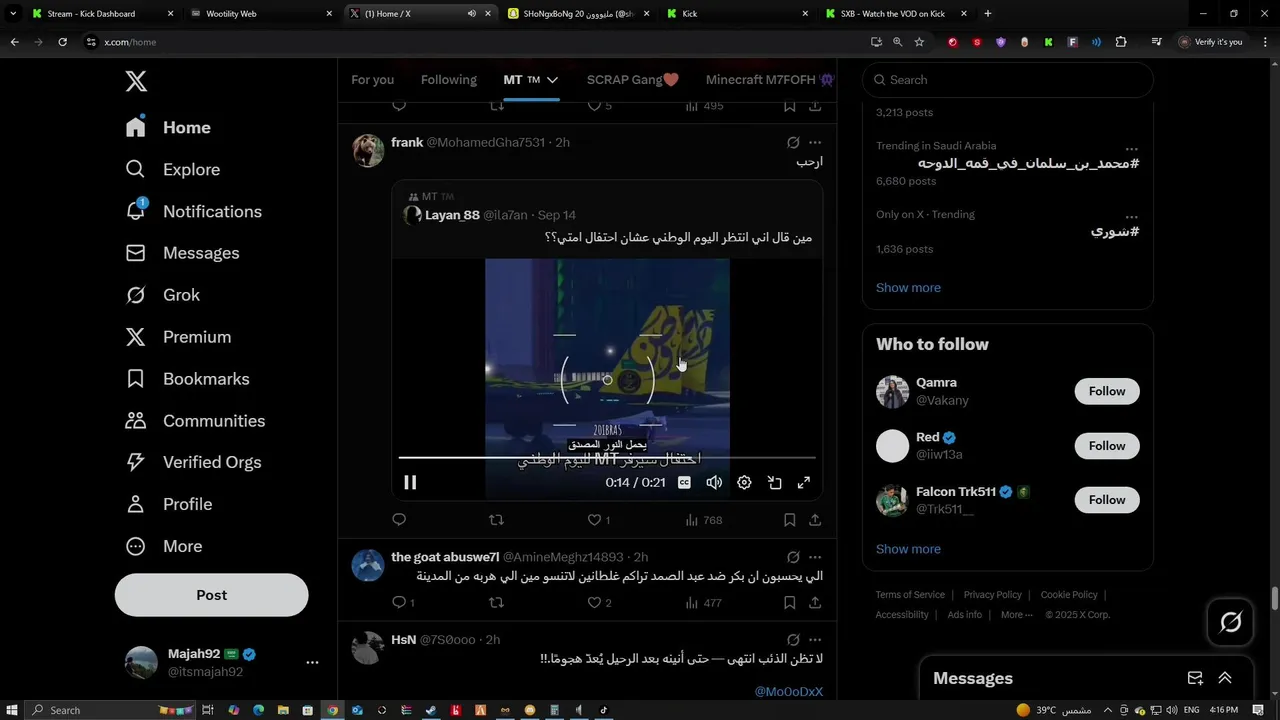Like frank's post with 1 like

click(x=598, y=520)
